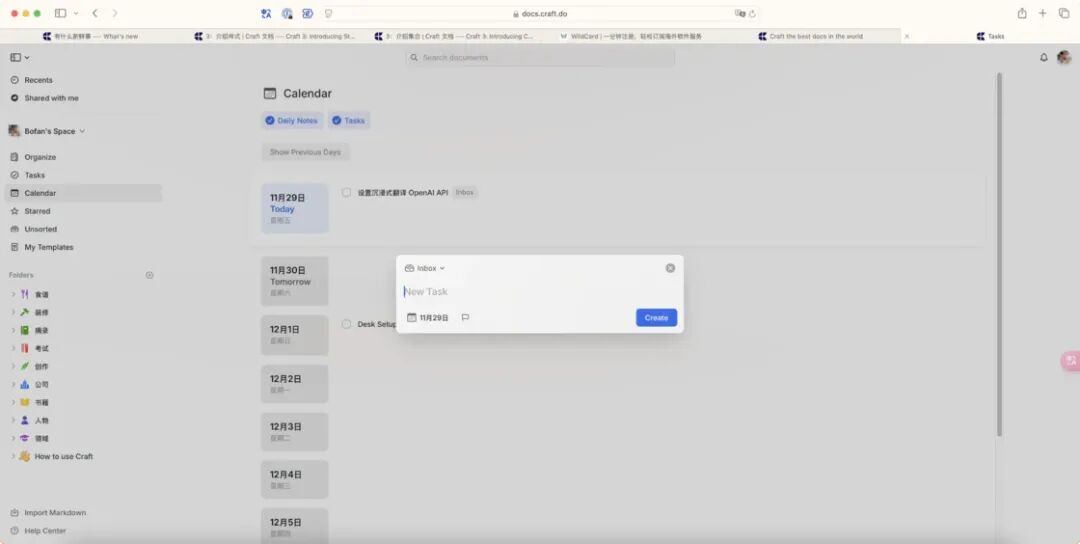Select the 12月1日 date card
The image size is (1080, 544).
click(x=294, y=335)
